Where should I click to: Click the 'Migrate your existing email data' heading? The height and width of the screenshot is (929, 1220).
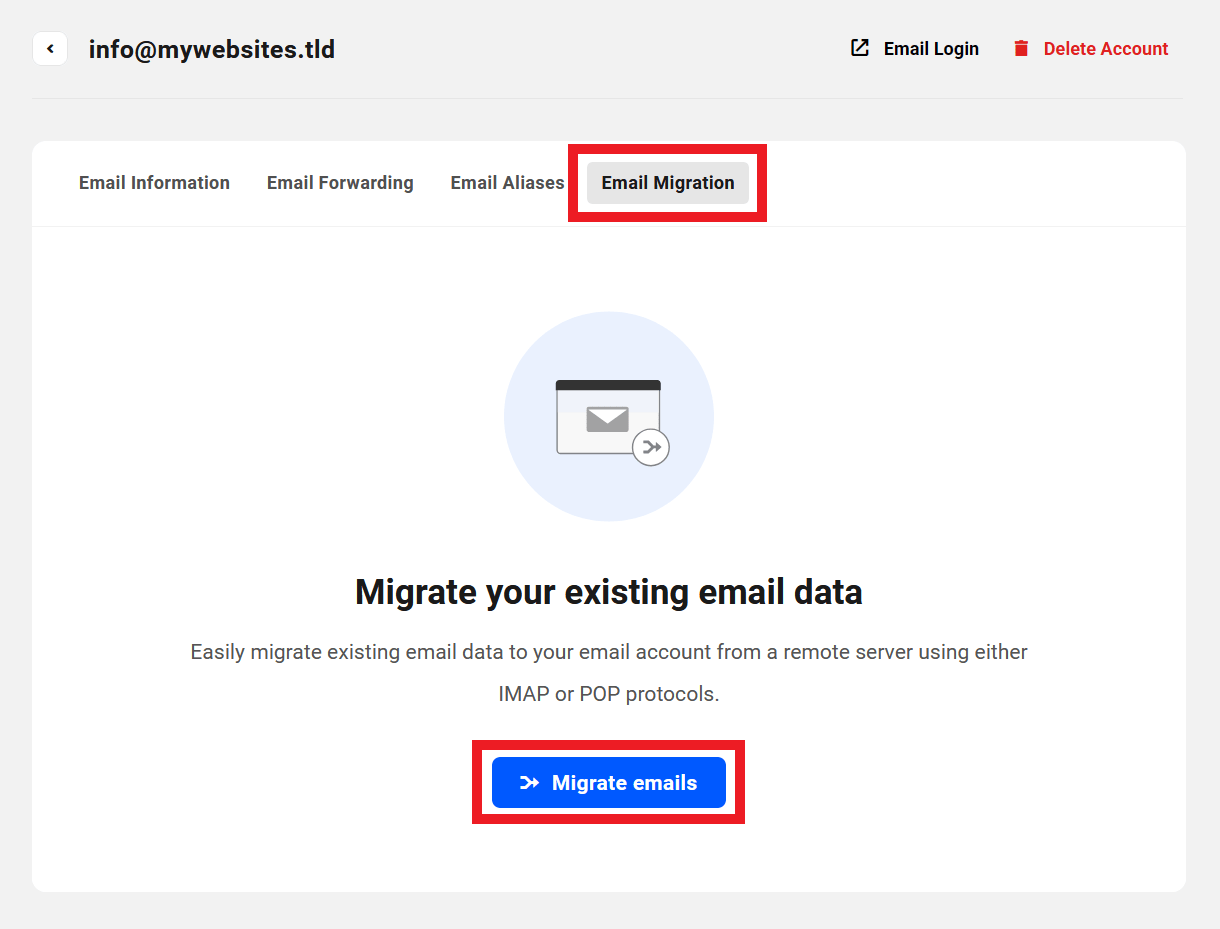tap(609, 592)
